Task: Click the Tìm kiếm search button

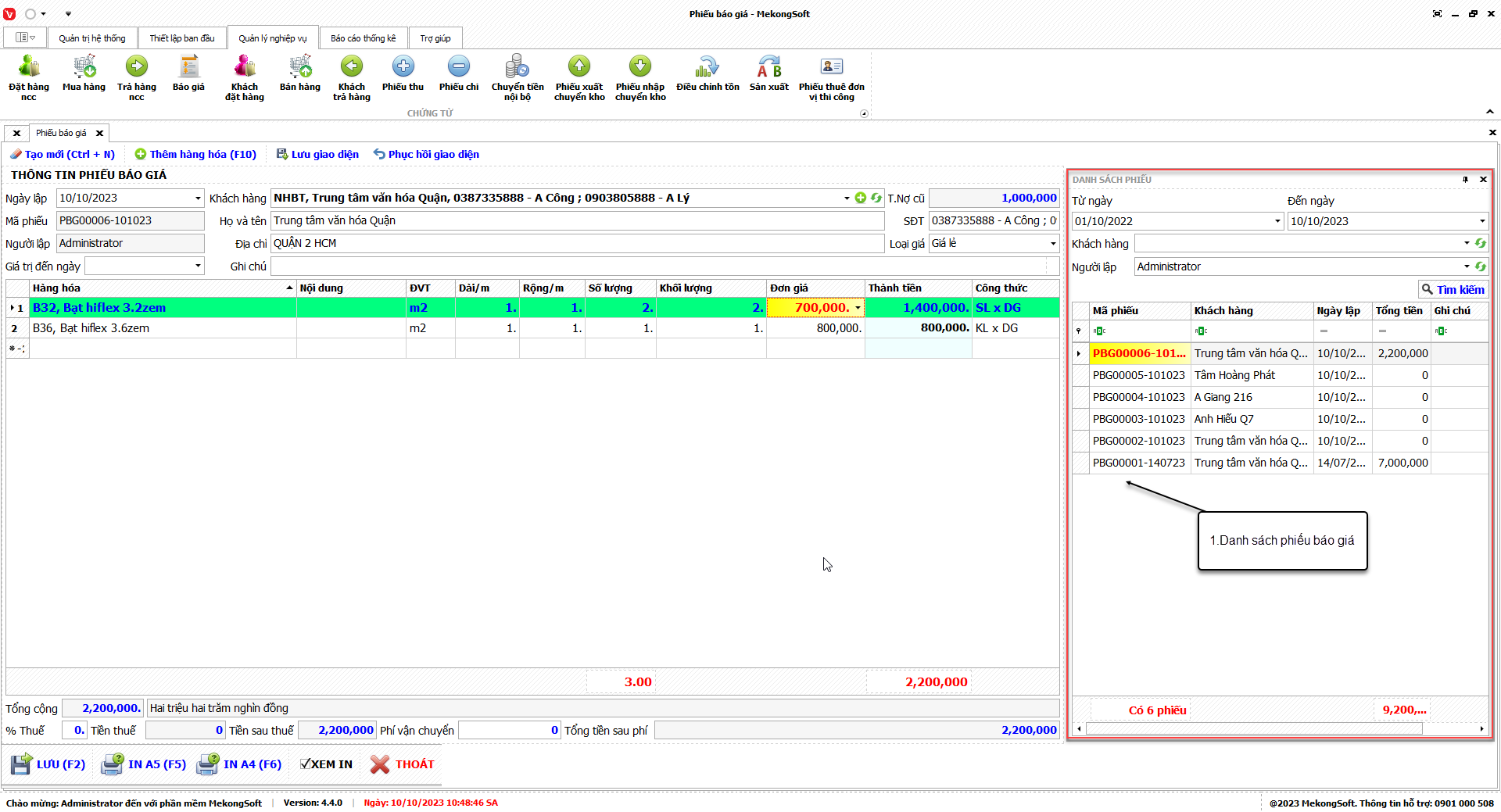Action: pos(1453,289)
